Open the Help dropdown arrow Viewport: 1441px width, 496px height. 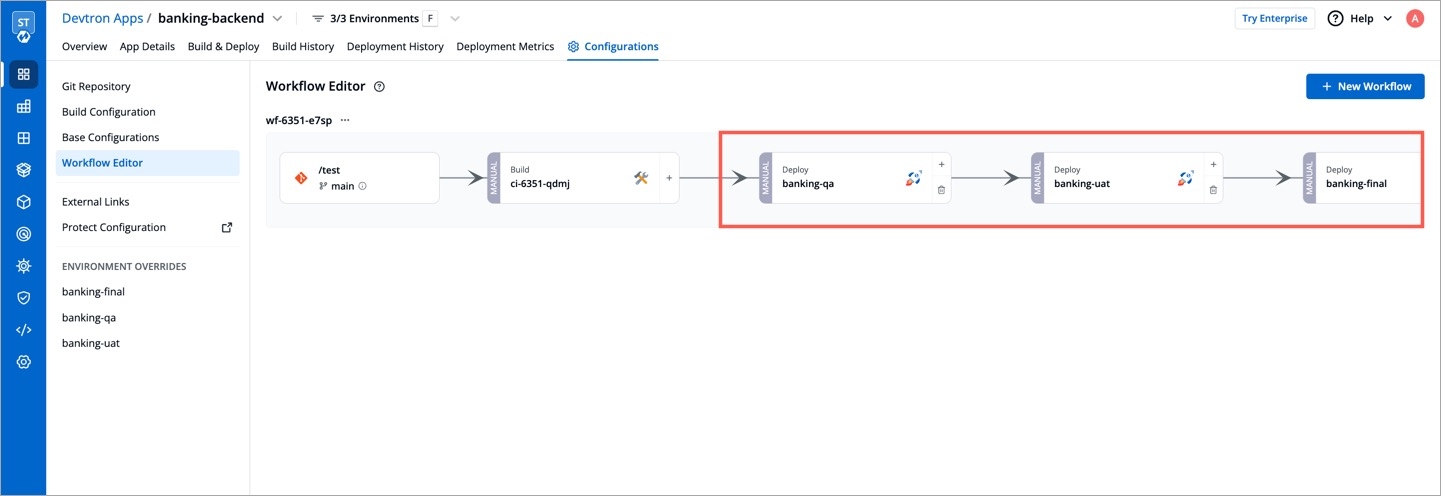1387,18
